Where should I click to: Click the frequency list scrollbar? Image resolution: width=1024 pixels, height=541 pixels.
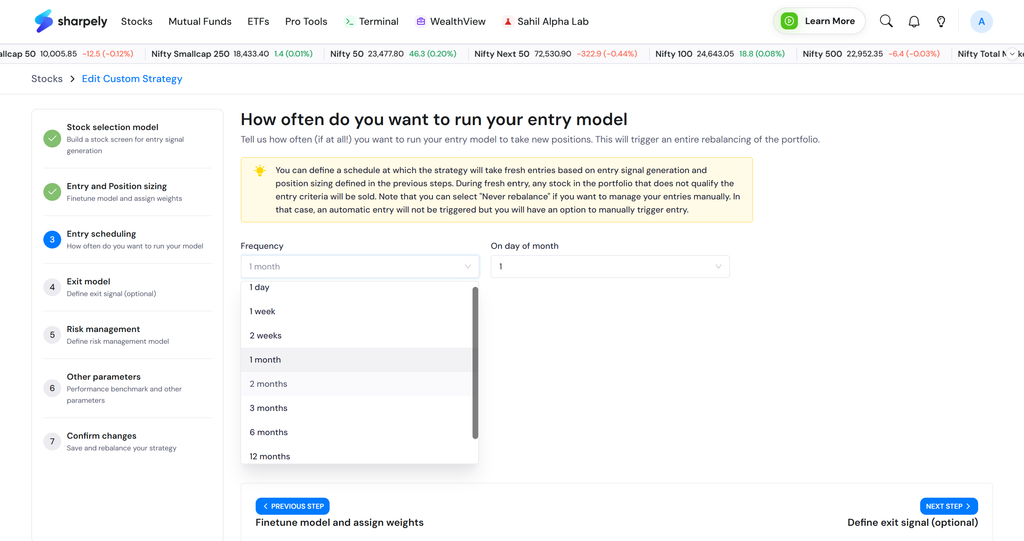pyautogui.click(x=475, y=363)
